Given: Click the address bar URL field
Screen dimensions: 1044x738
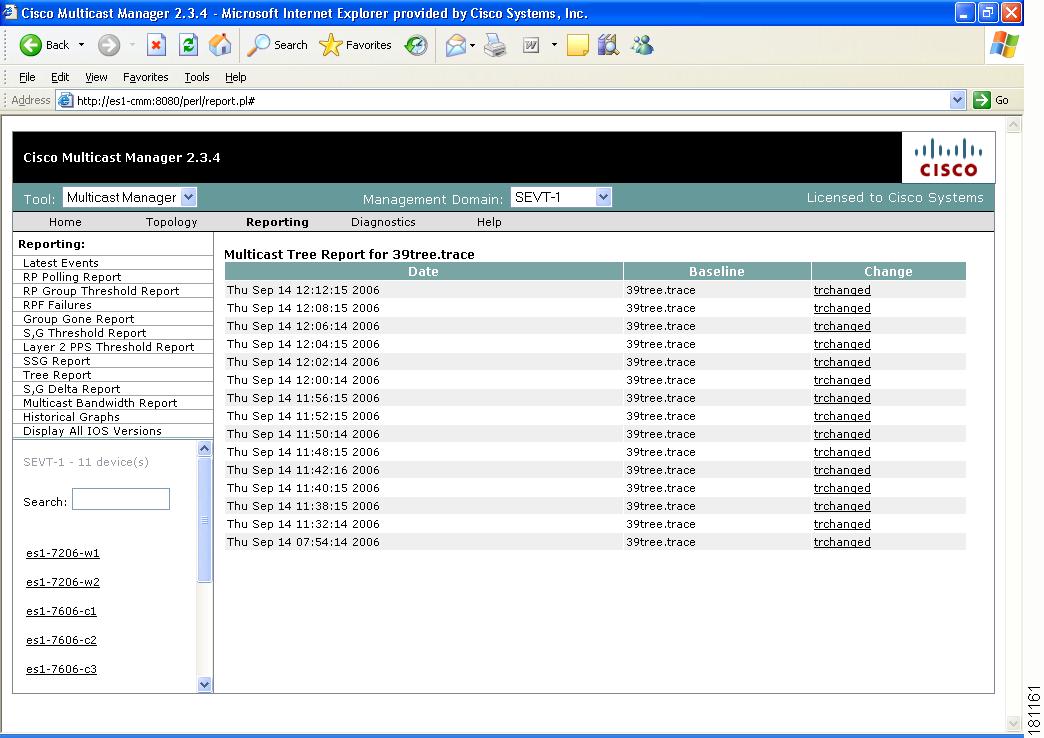Looking at the screenshot, I should pyautogui.click(x=511, y=101).
